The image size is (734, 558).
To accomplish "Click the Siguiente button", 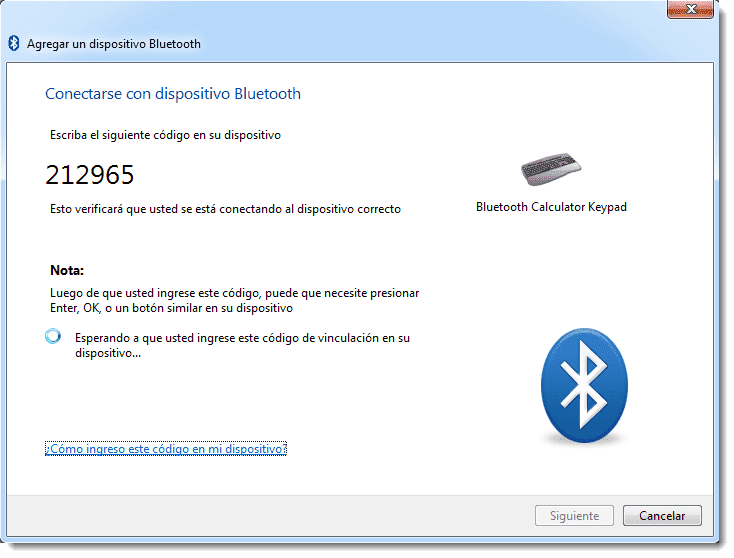I will 574,515.
